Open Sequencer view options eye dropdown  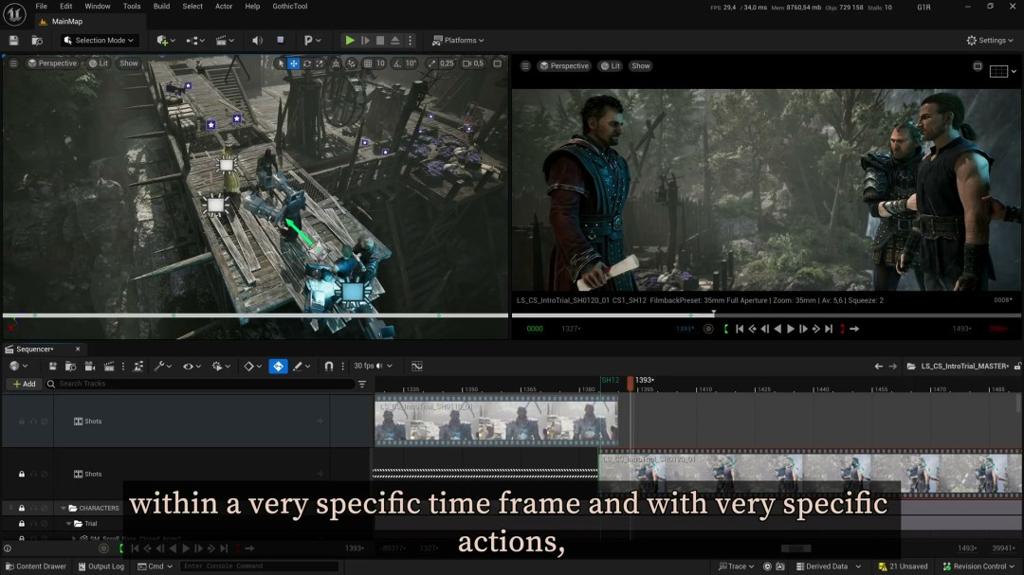tap(191, 366)
